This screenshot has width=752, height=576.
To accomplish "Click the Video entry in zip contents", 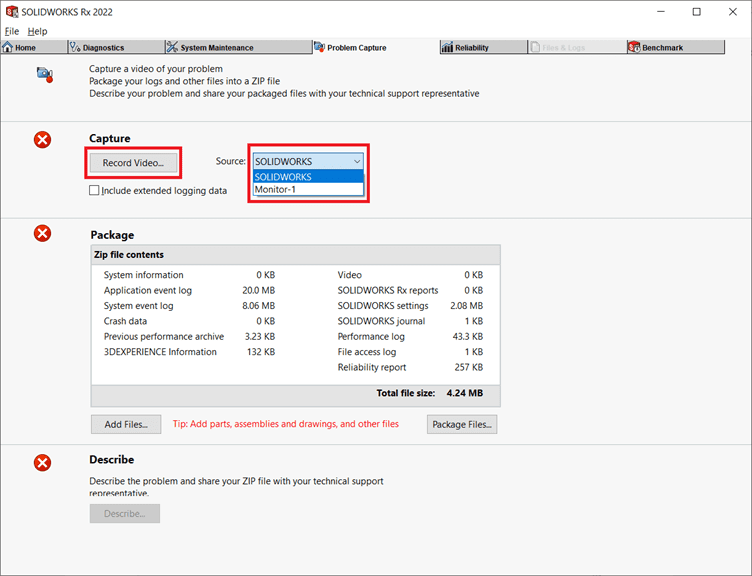I will coord(350,275).
